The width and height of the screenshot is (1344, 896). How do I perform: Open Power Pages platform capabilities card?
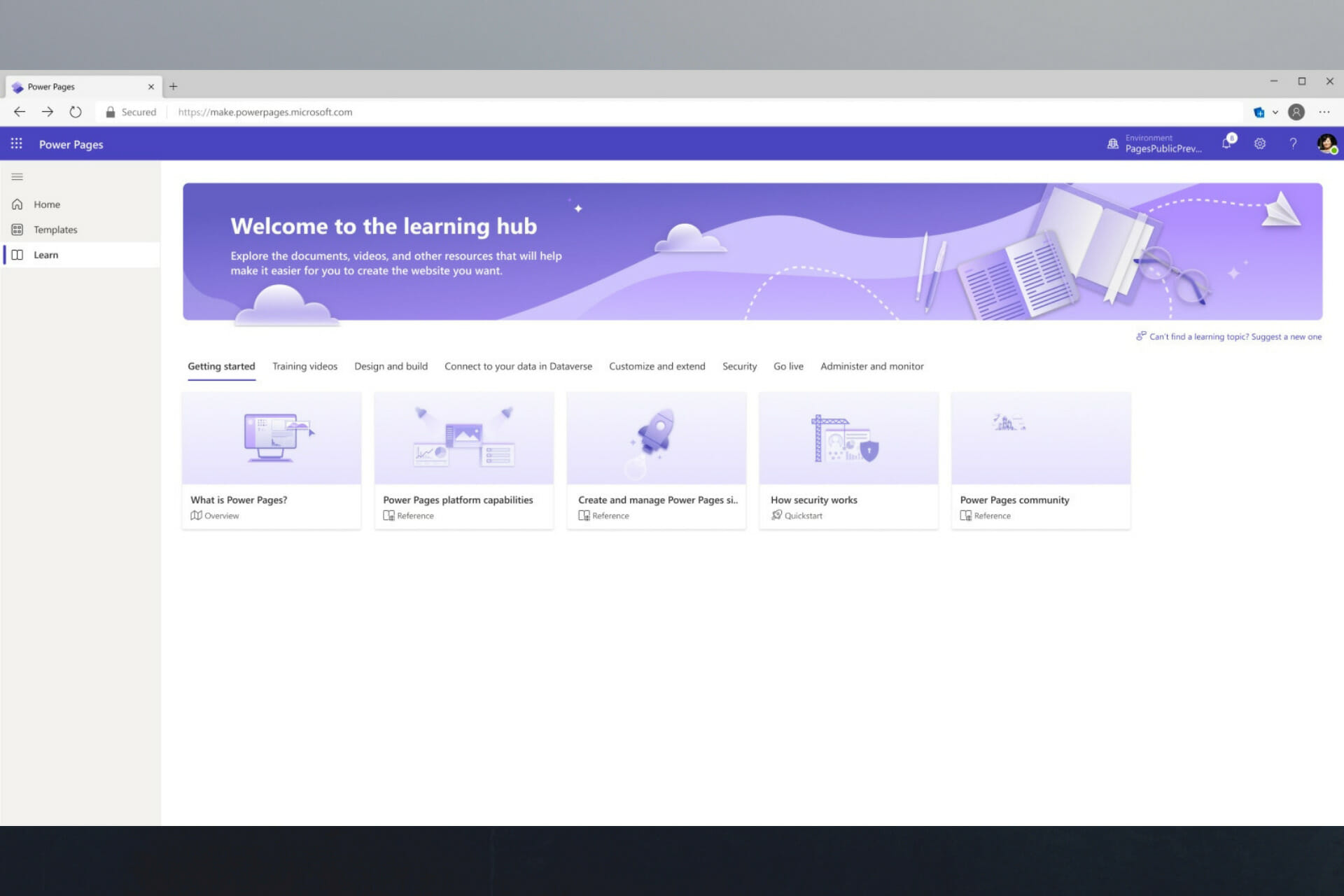[x=464, y=461]
